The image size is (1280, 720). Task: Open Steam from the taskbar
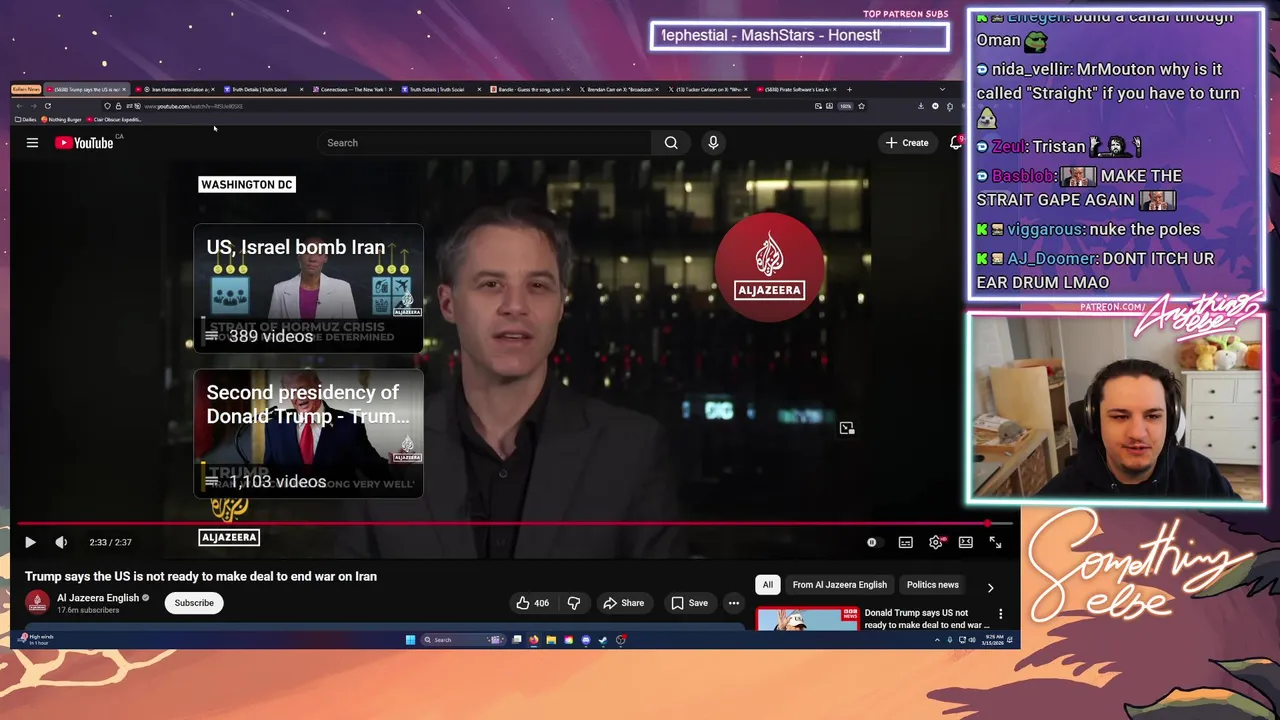[603, 640]
